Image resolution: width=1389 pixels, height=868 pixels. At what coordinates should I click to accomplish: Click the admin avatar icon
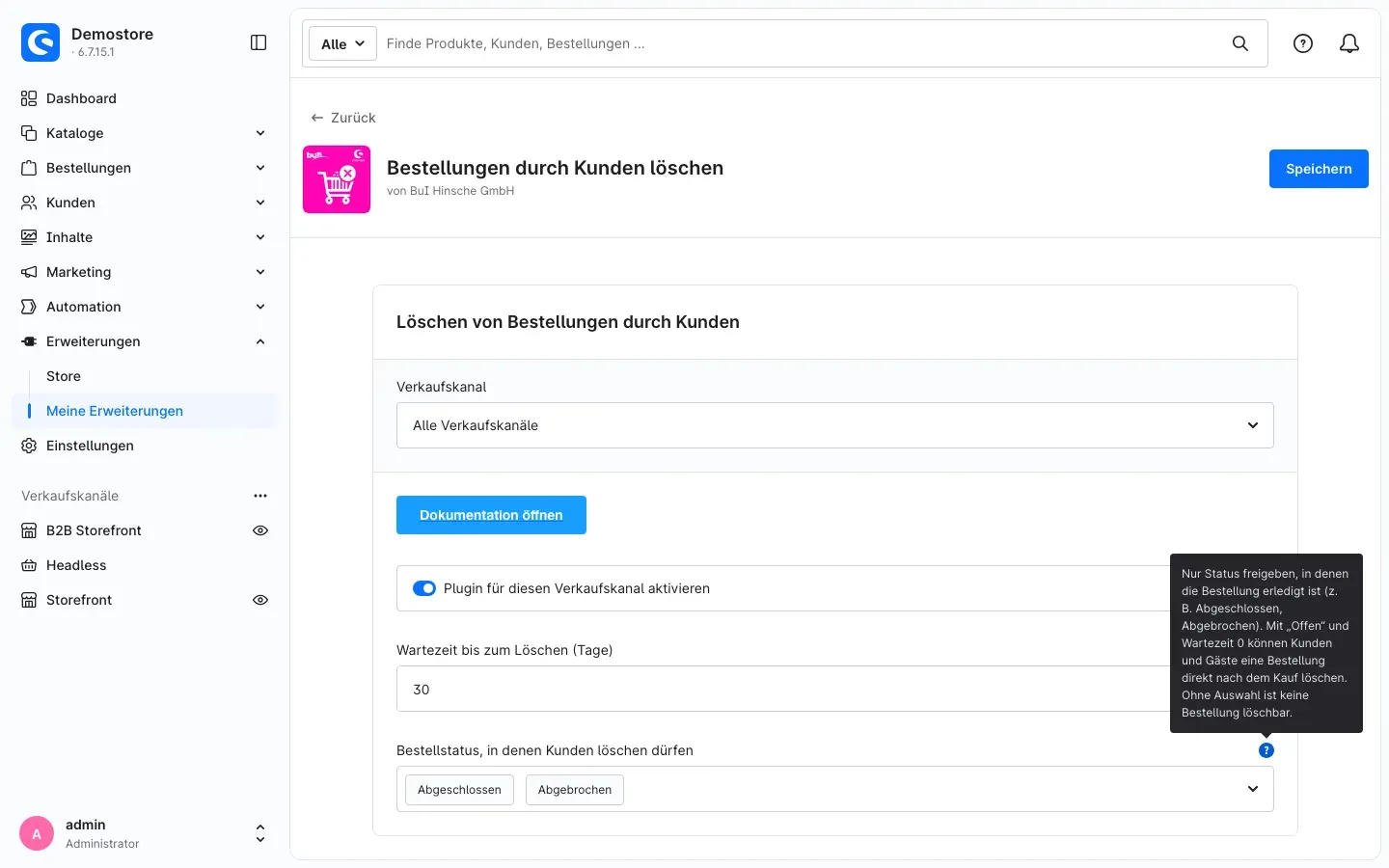click(37, 833)
